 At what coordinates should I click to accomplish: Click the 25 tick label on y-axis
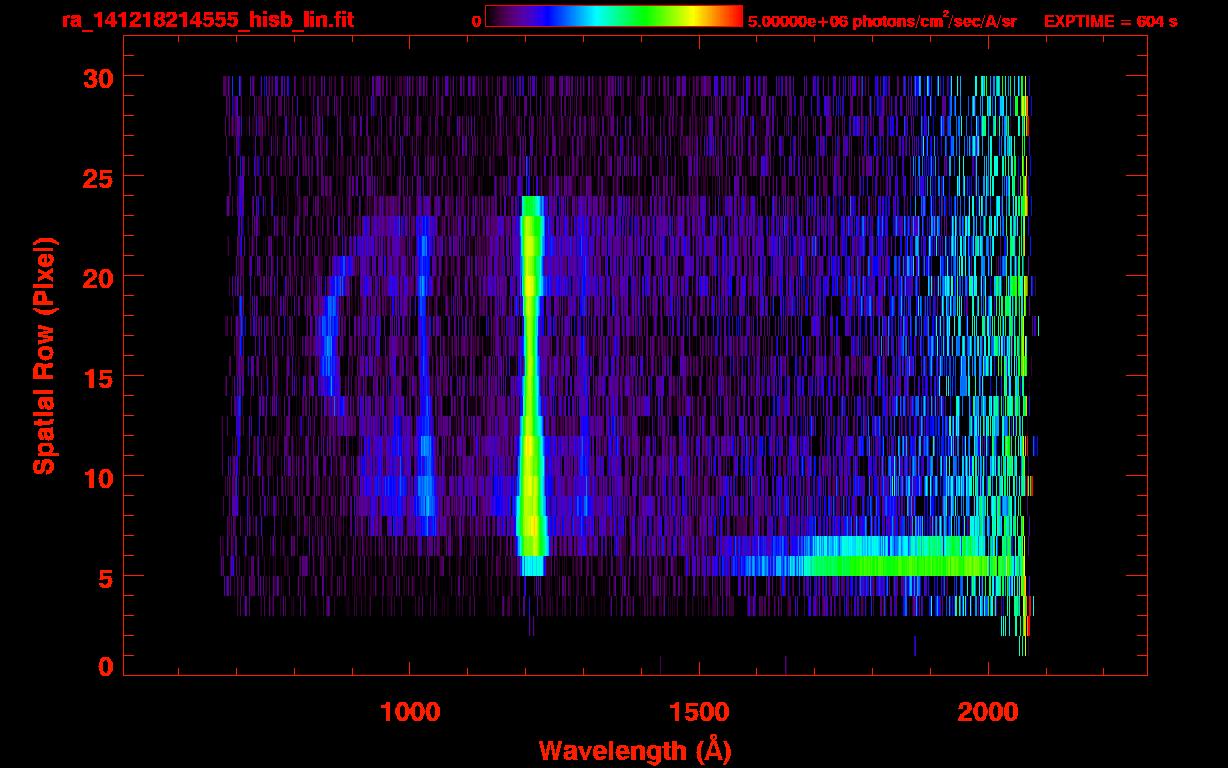point(97,177)
